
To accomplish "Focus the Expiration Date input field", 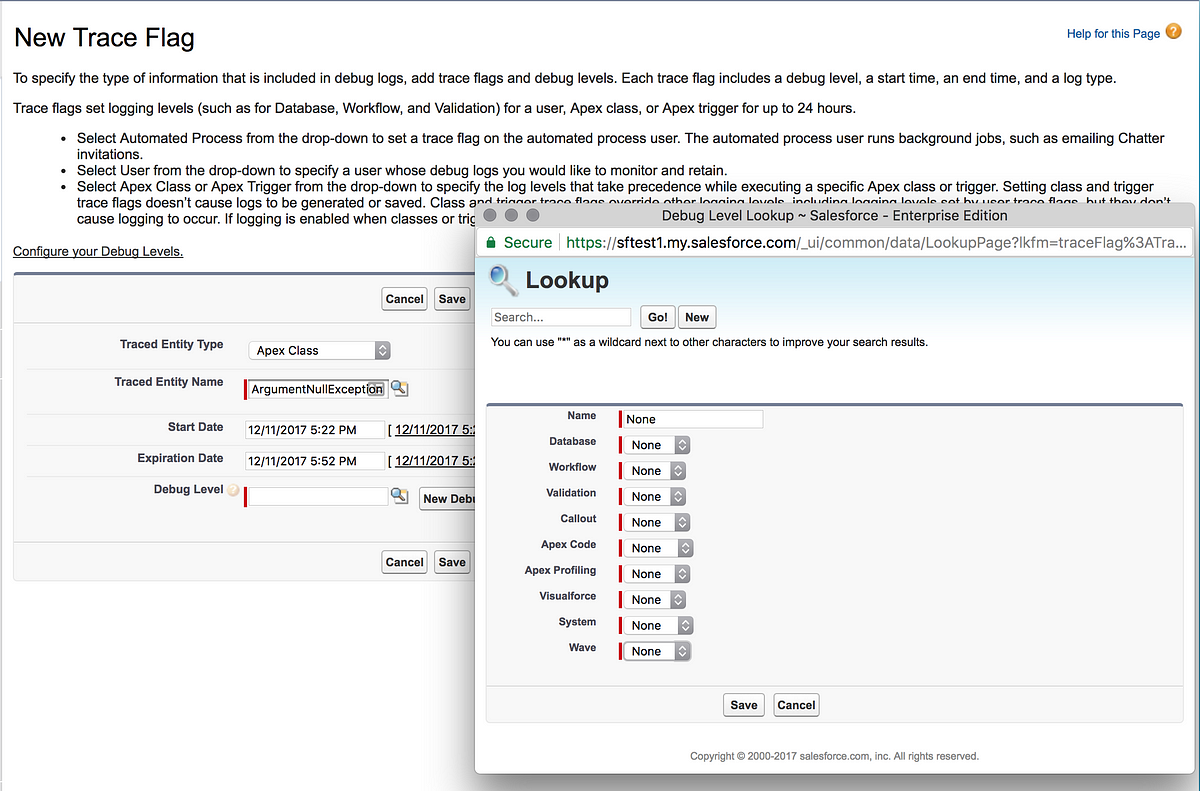I will (315, 461).
